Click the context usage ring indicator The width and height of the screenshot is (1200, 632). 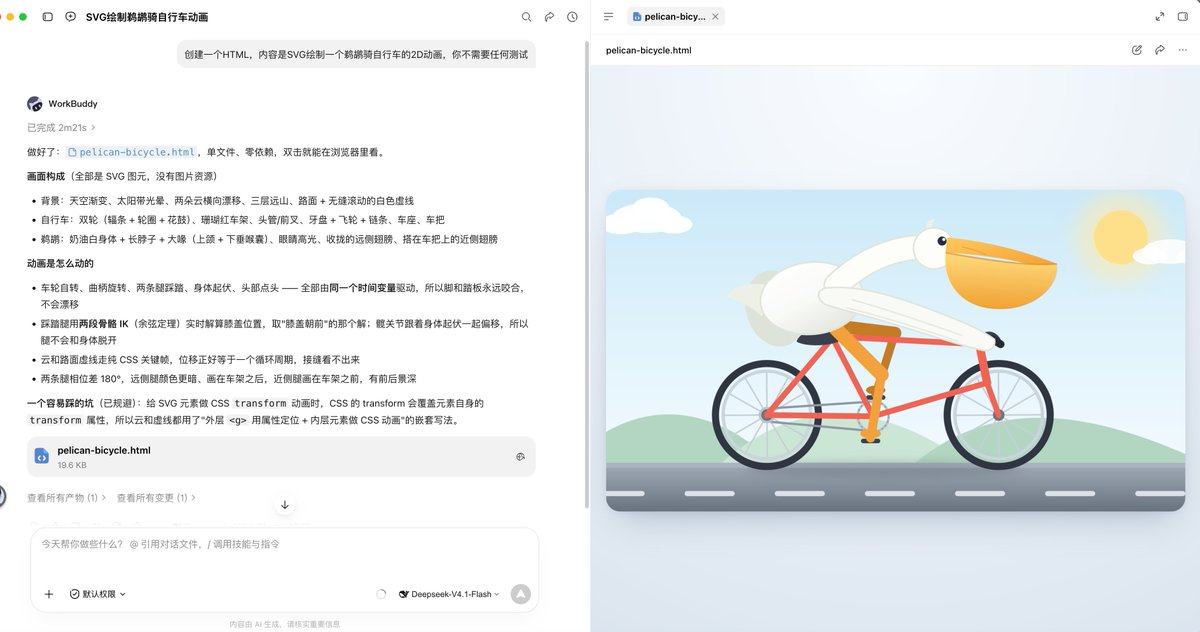click(381, 594)
